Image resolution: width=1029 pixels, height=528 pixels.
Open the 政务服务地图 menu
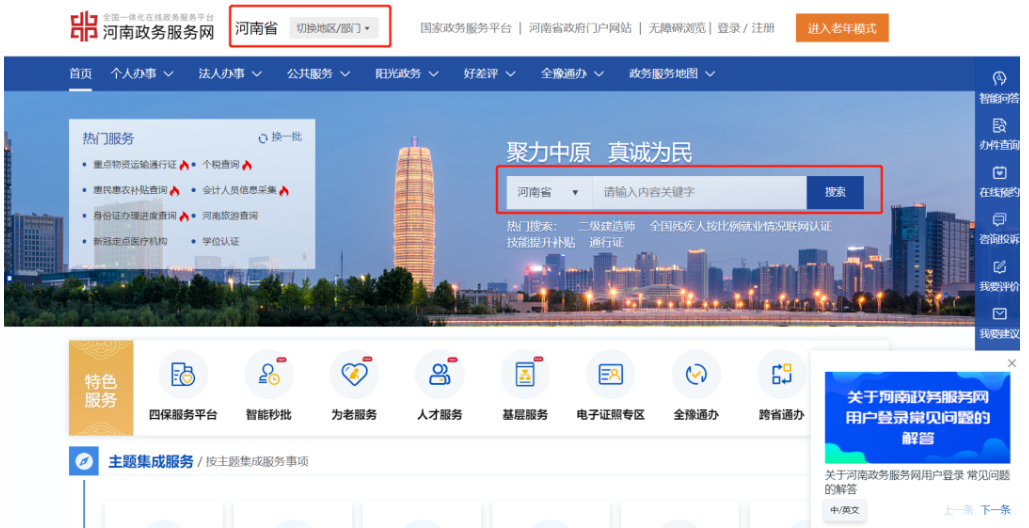(670, 73)
